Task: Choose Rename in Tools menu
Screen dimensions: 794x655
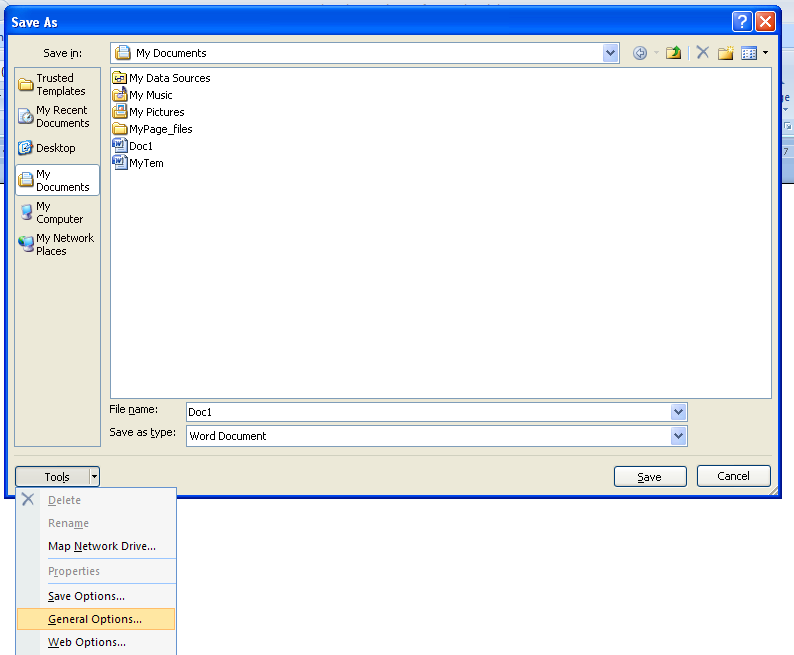Action: click(96, 523)
